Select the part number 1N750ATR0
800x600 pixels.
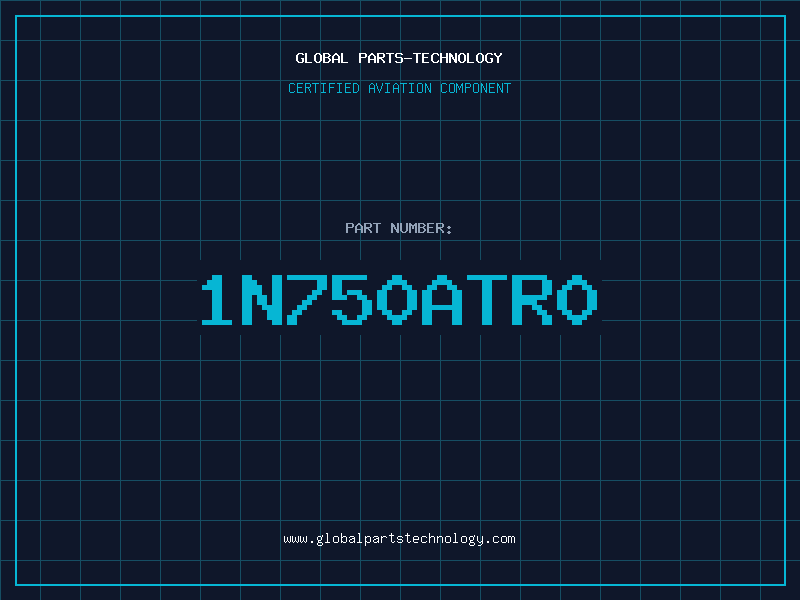[399, 300]
